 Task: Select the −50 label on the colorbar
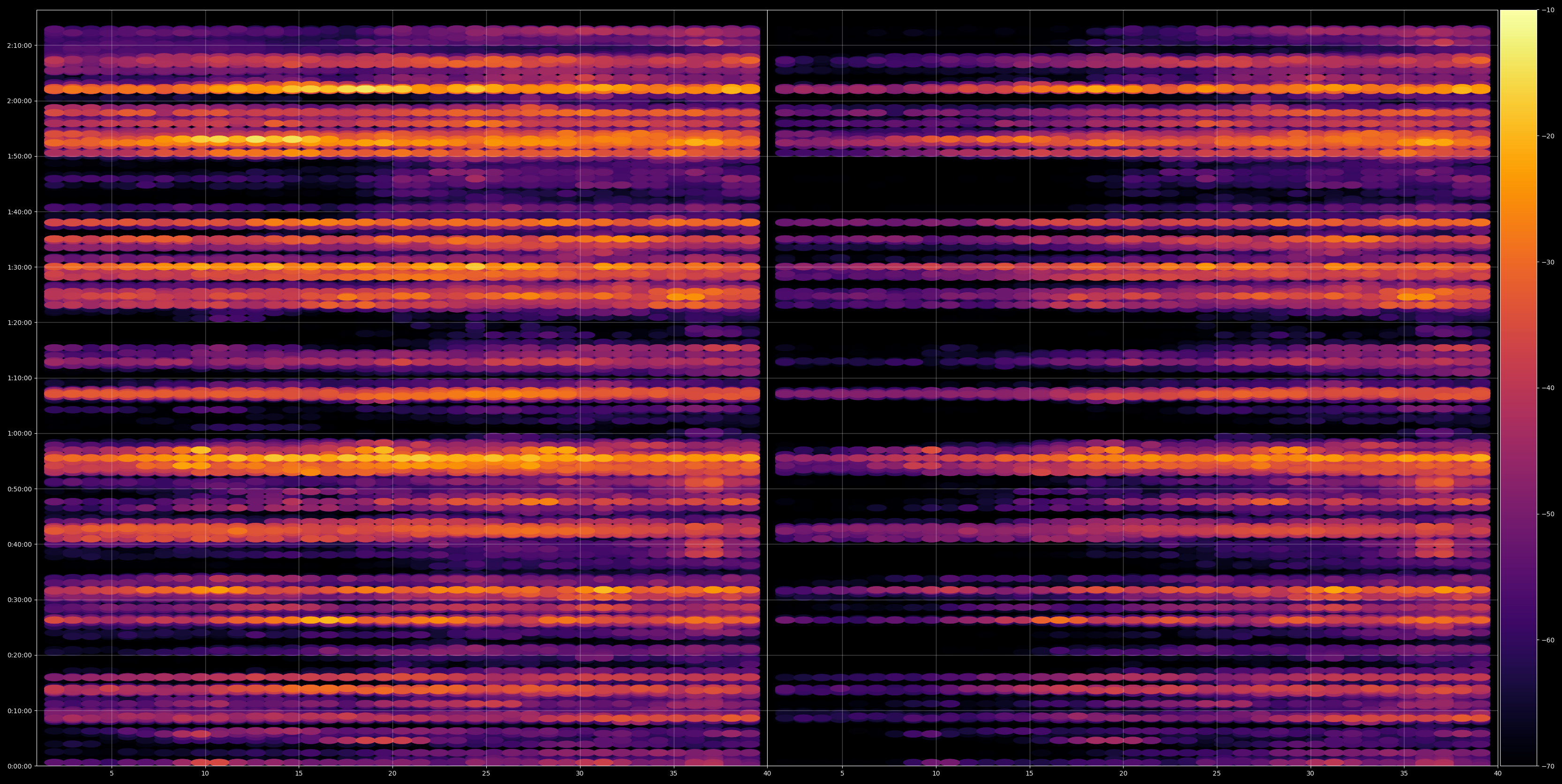click(x=1548, y=514)
